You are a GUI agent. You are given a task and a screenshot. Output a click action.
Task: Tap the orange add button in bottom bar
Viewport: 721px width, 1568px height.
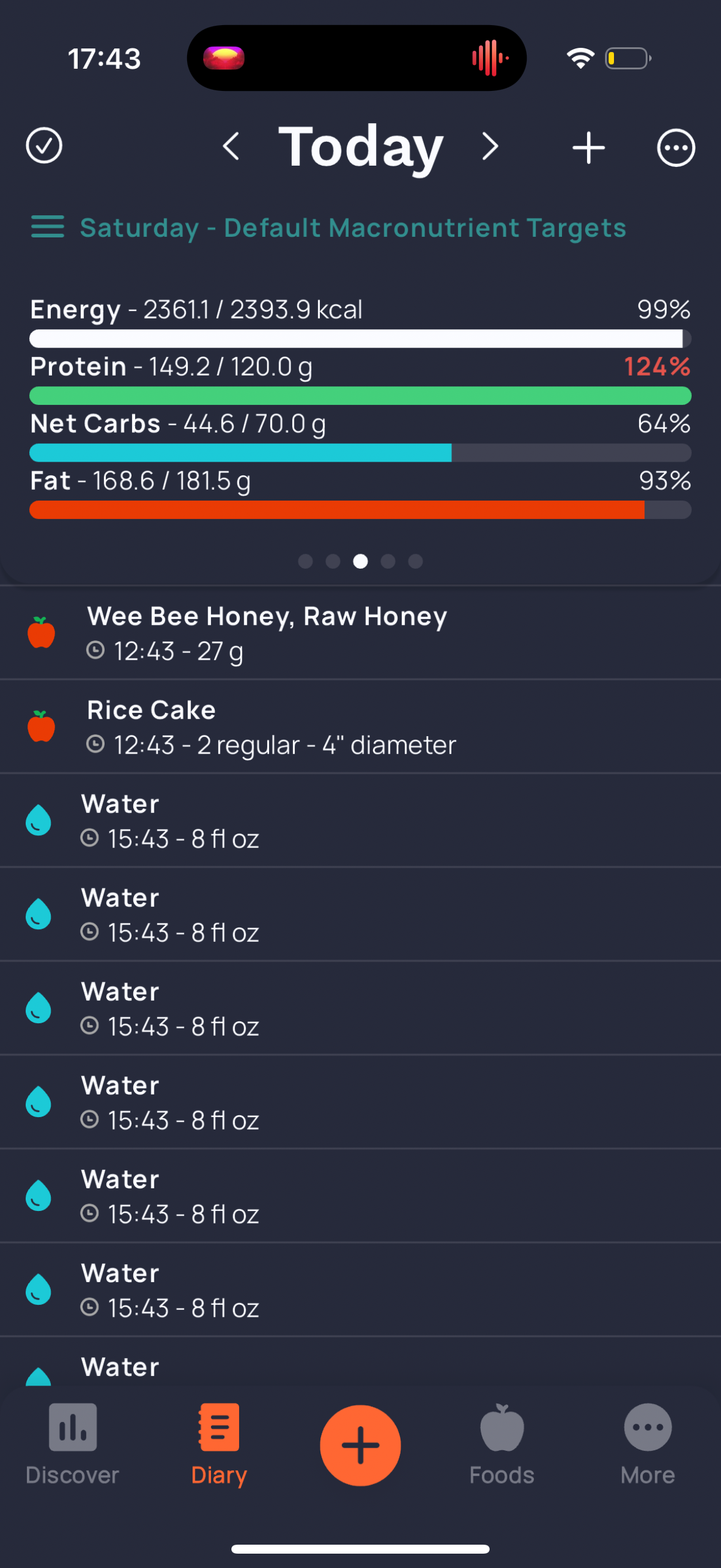coord(360,1445)
